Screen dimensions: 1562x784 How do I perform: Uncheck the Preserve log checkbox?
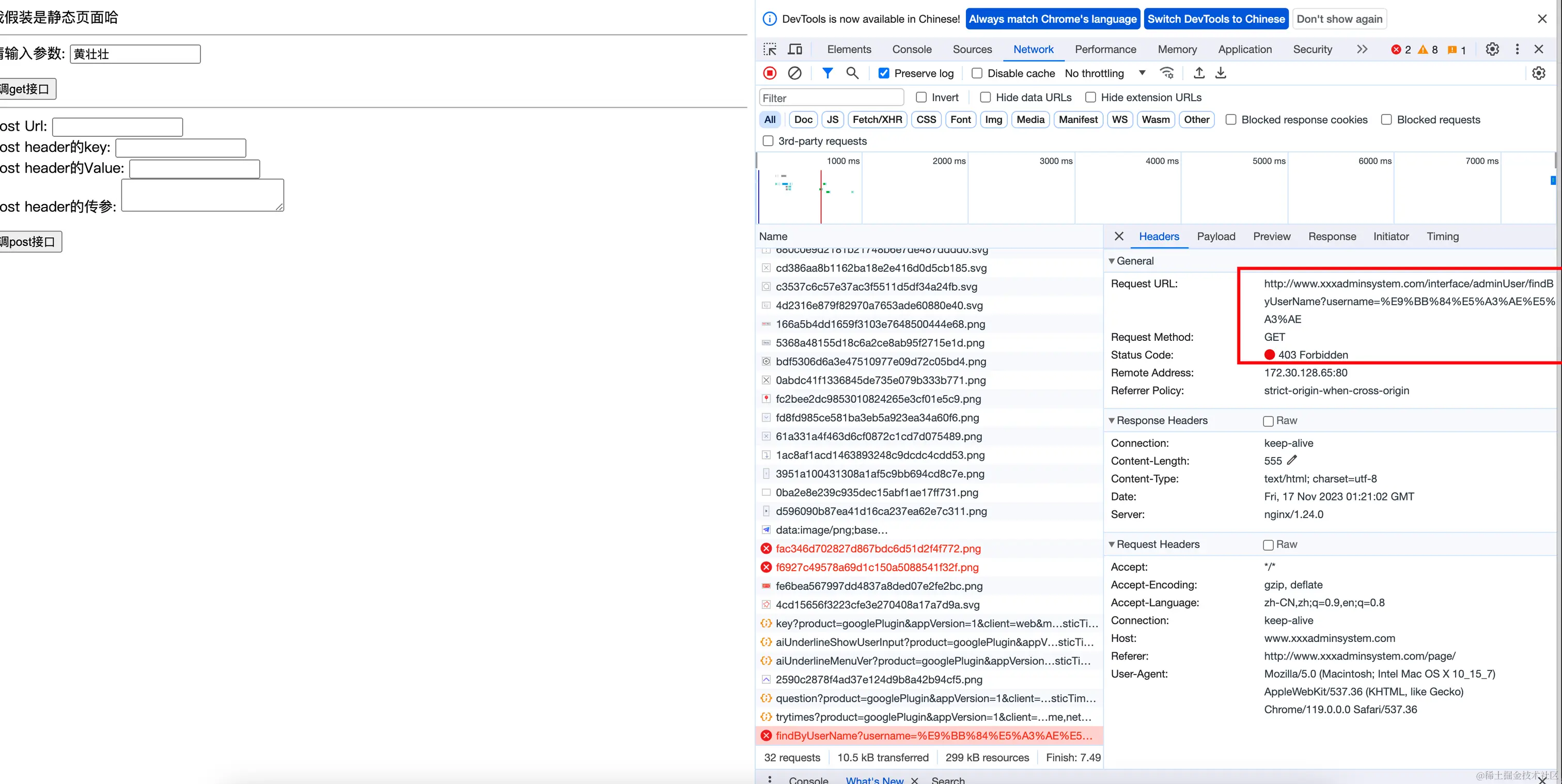point(884,73)
